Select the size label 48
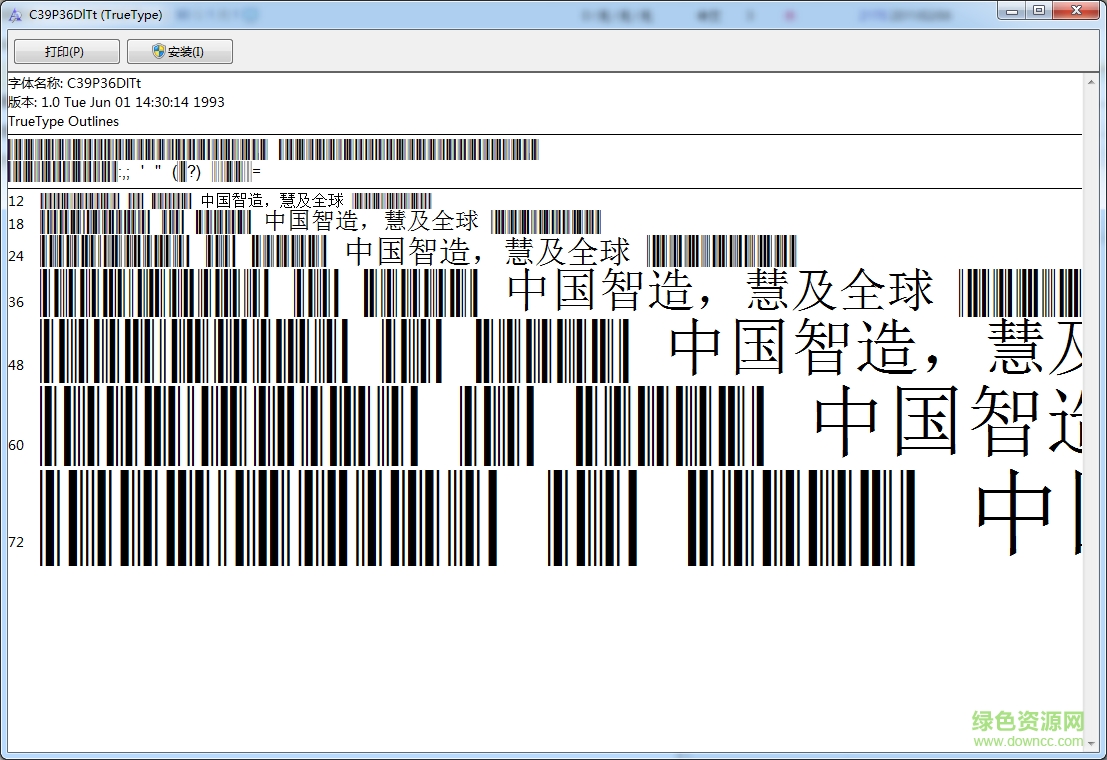The image size is (1107, 760). [15, 365]
